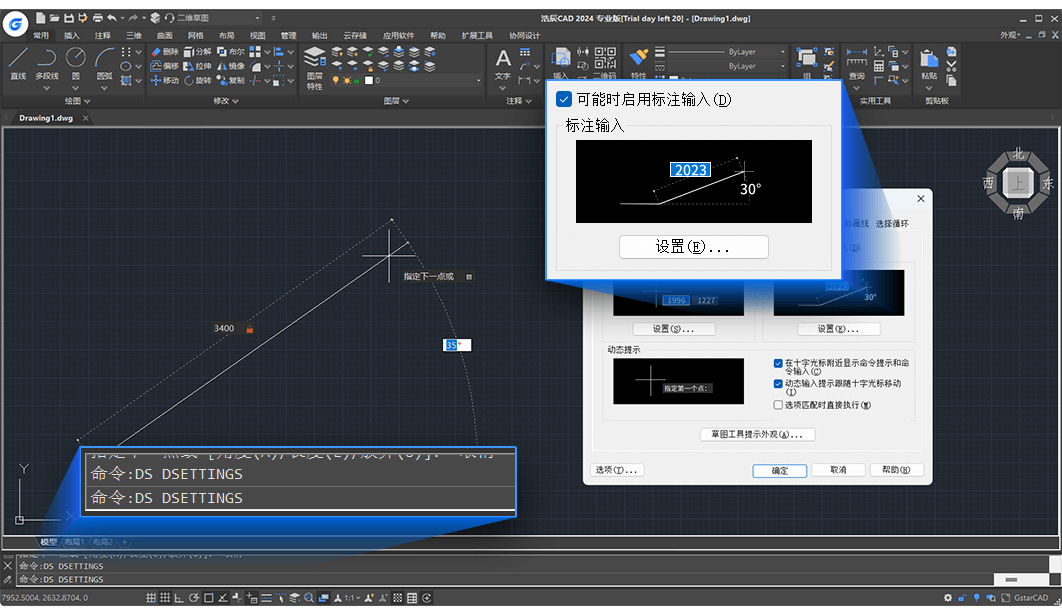Toggle Ortho mode in the status bar
Viewport: 1062px width, 615px height.
click(x=179, y=597)
